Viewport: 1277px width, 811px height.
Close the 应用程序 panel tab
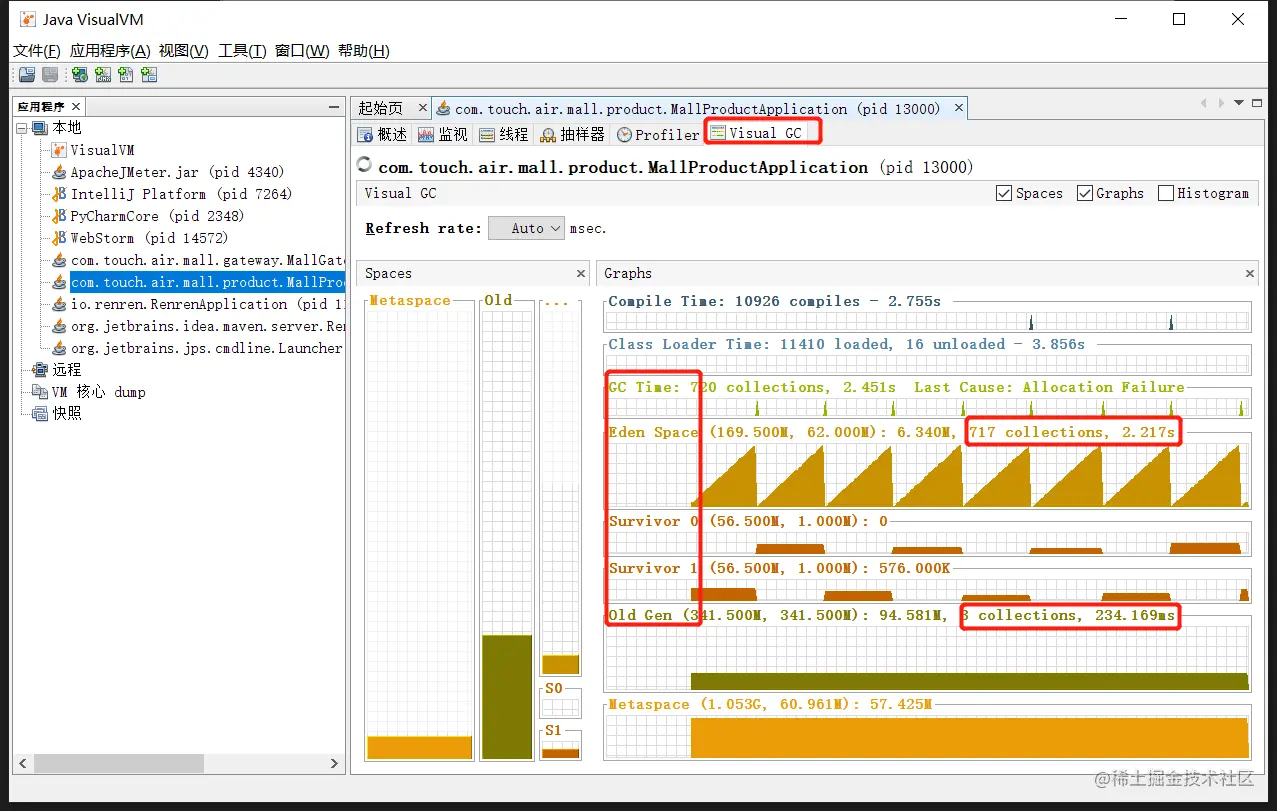(76, 107)
